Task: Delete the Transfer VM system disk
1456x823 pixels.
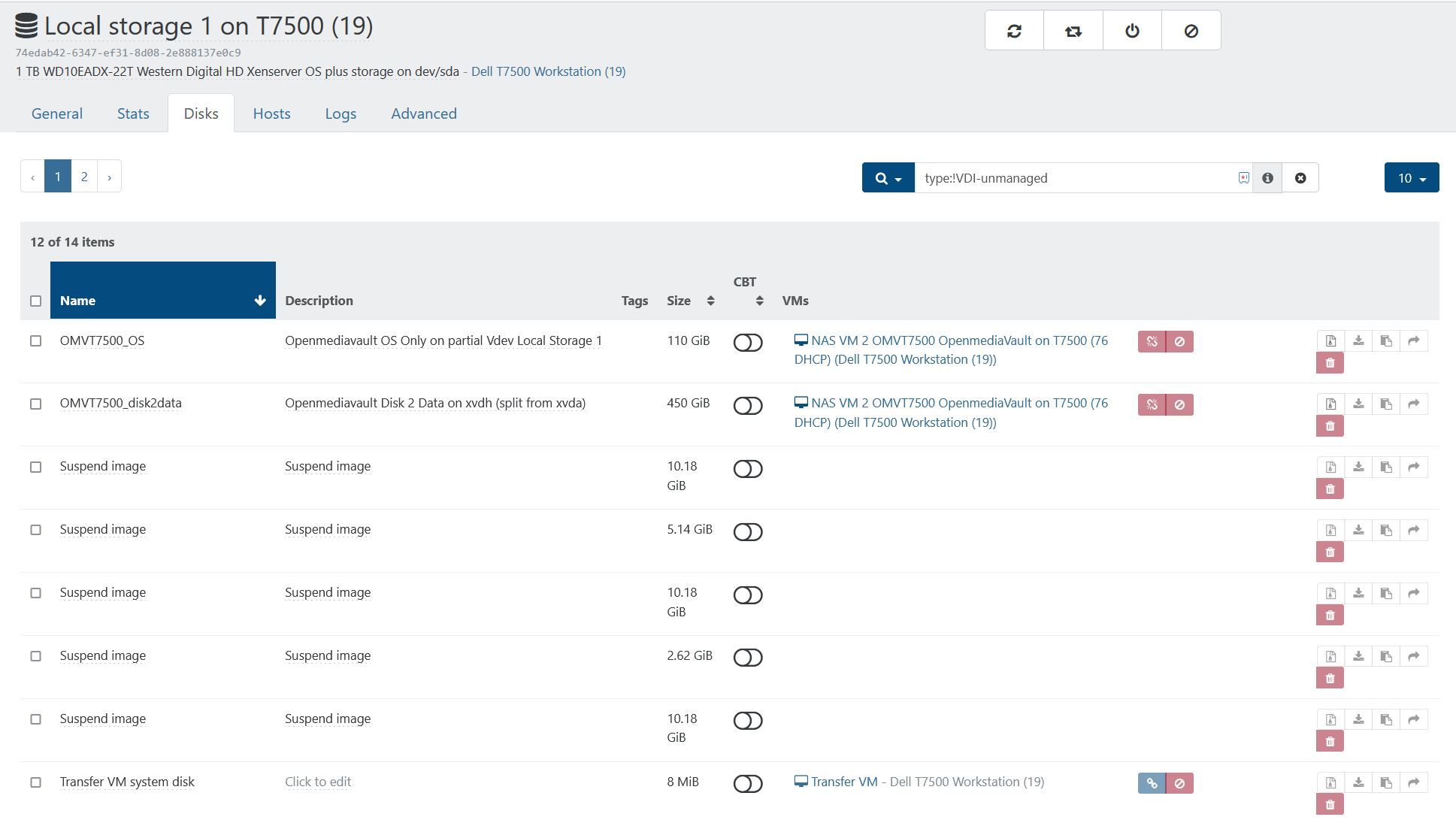Action: [x=1330, y=805]
